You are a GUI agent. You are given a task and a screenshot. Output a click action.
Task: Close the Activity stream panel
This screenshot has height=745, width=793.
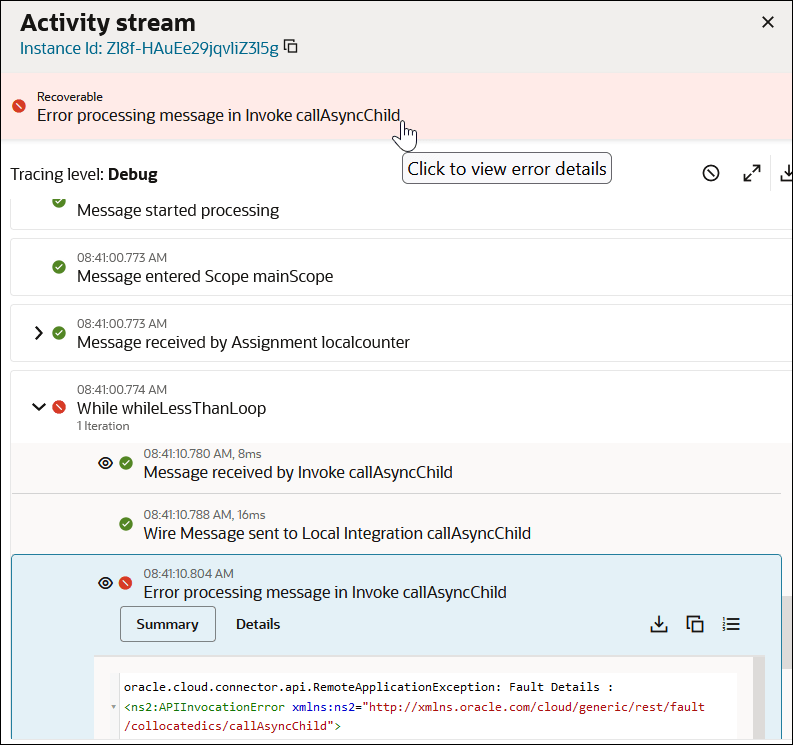tap(767, 22)
